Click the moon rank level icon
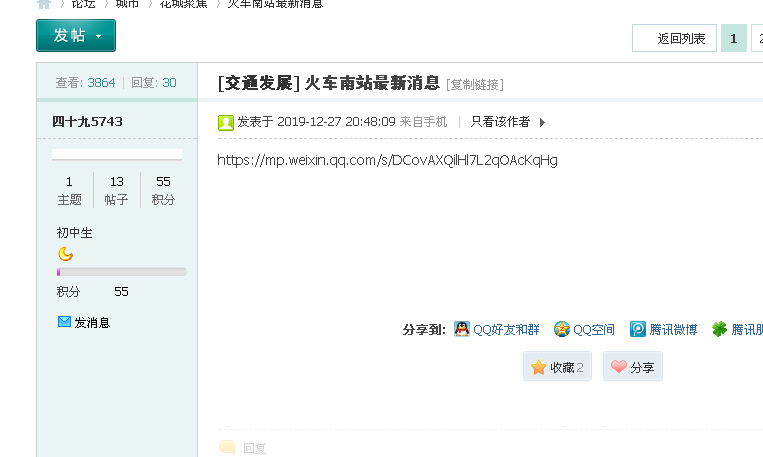 pyautogui.click(x=65, y=254)
